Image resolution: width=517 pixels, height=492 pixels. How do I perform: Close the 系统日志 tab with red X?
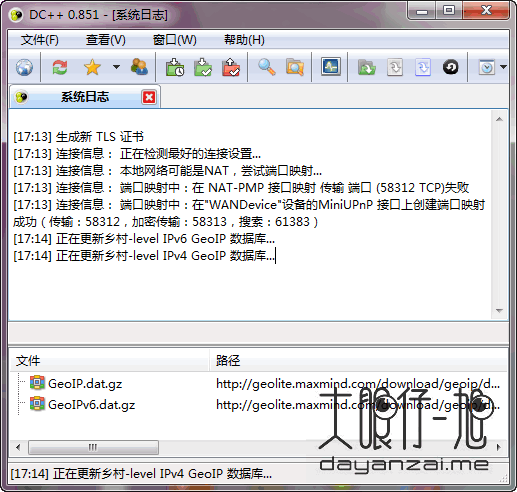[x=149, y=97]
